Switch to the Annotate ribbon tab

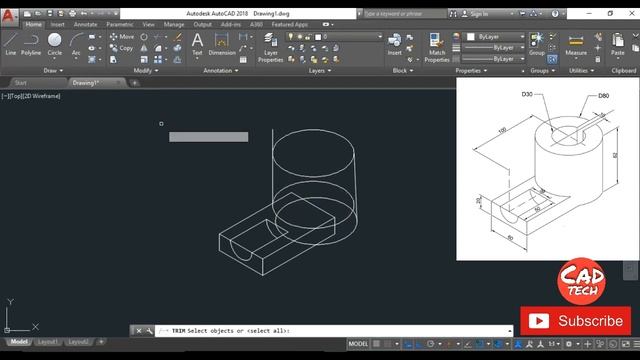point(85,24)
